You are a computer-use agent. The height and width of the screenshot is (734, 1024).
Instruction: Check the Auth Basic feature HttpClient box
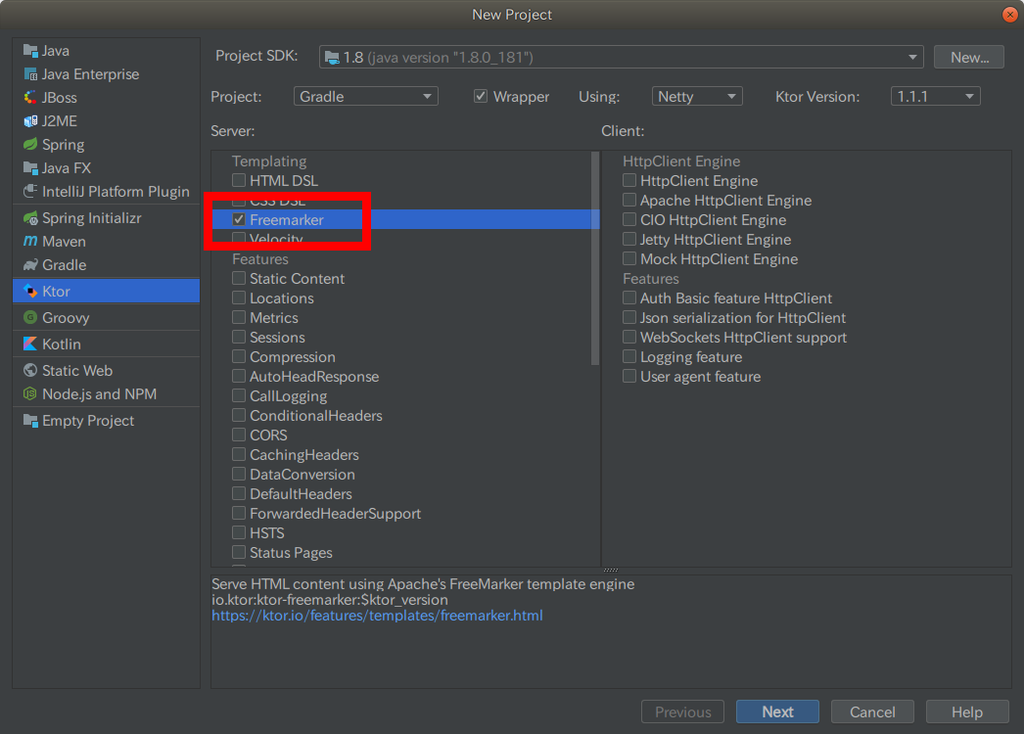[x=630, y=298]
